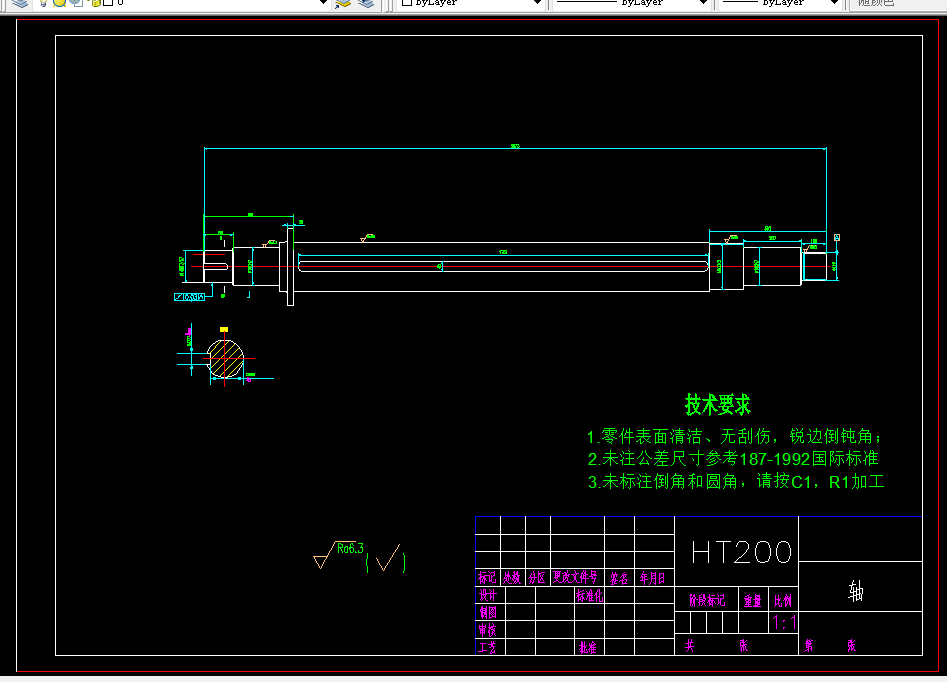Select note line 3.未标注倒角和圆角
The image size is (947, 682).
(x=736, y=481)
